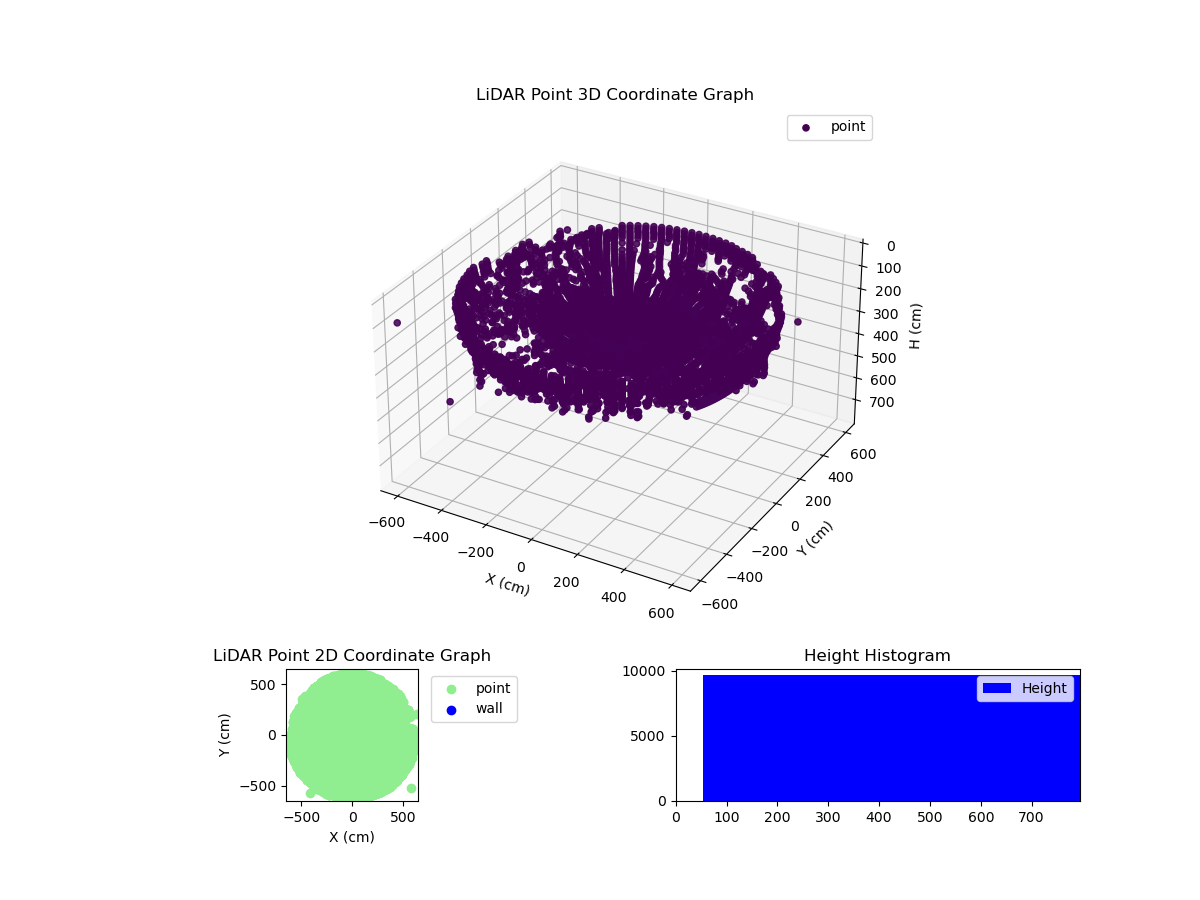Click the isolated outlier point right of the 3D ring
Viewport: 1200px width, 900px height.
[797, 322]
